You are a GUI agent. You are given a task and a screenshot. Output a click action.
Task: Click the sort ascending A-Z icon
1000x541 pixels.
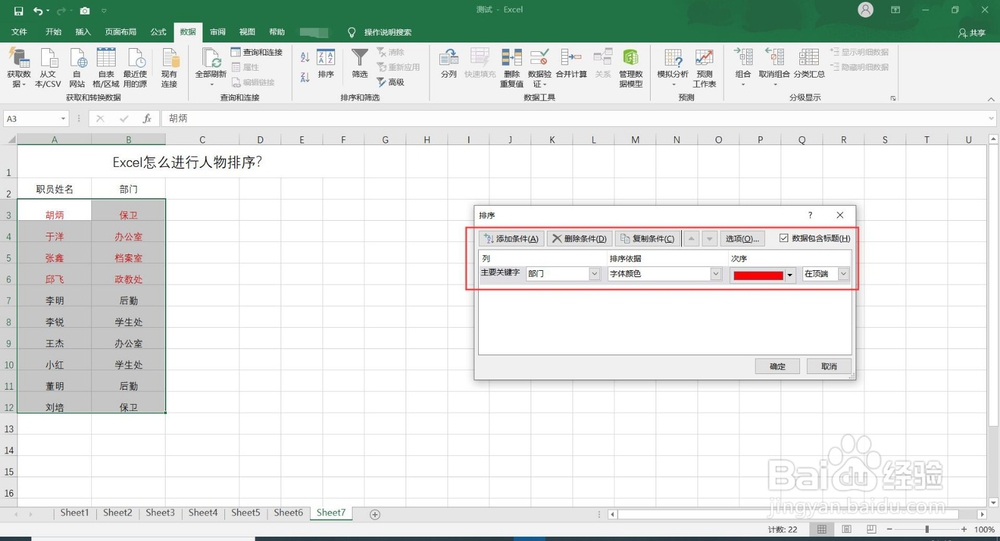pyautogui.click(x=305, y=57)
